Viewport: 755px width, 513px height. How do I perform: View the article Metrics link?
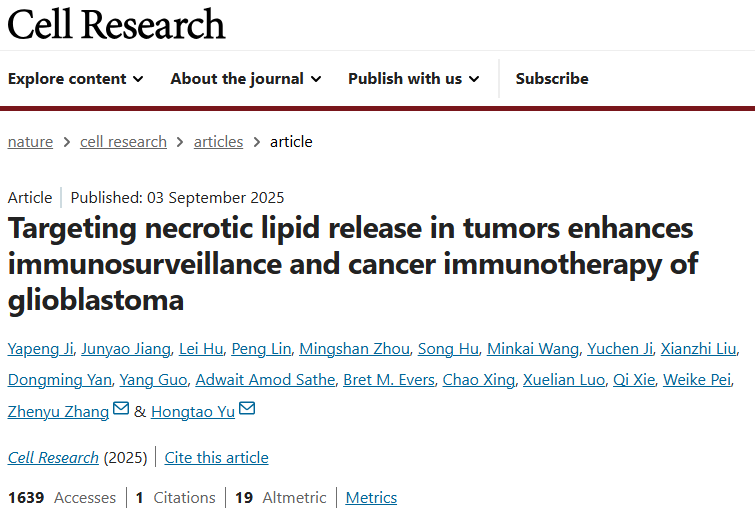pos(371,498)
